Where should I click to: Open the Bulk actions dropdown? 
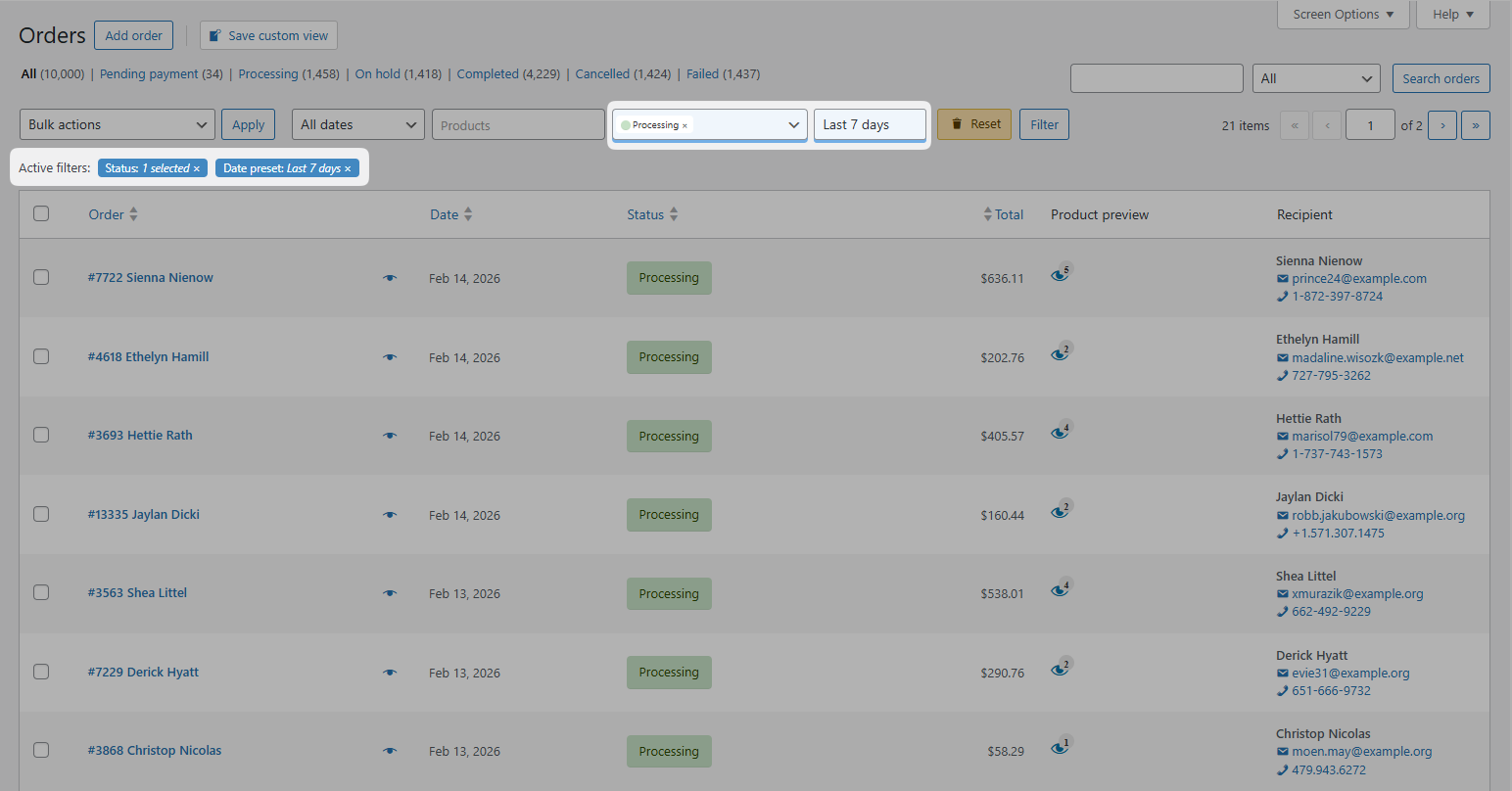118,124
